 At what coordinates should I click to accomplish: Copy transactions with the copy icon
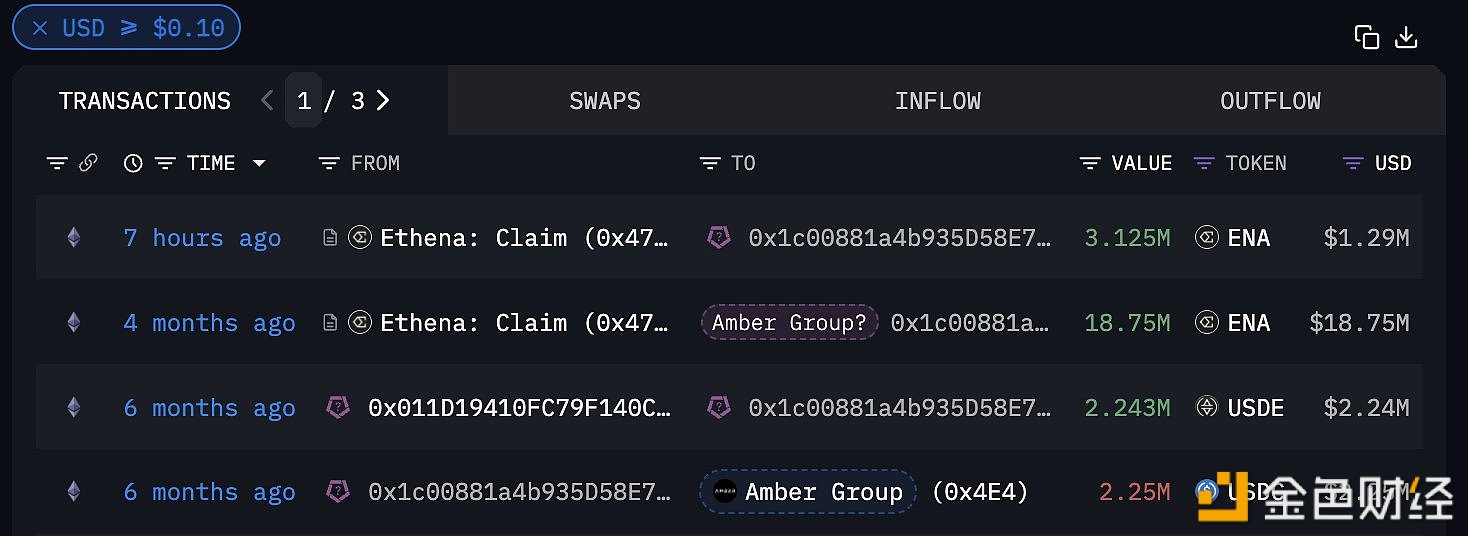coord(1366,37)
